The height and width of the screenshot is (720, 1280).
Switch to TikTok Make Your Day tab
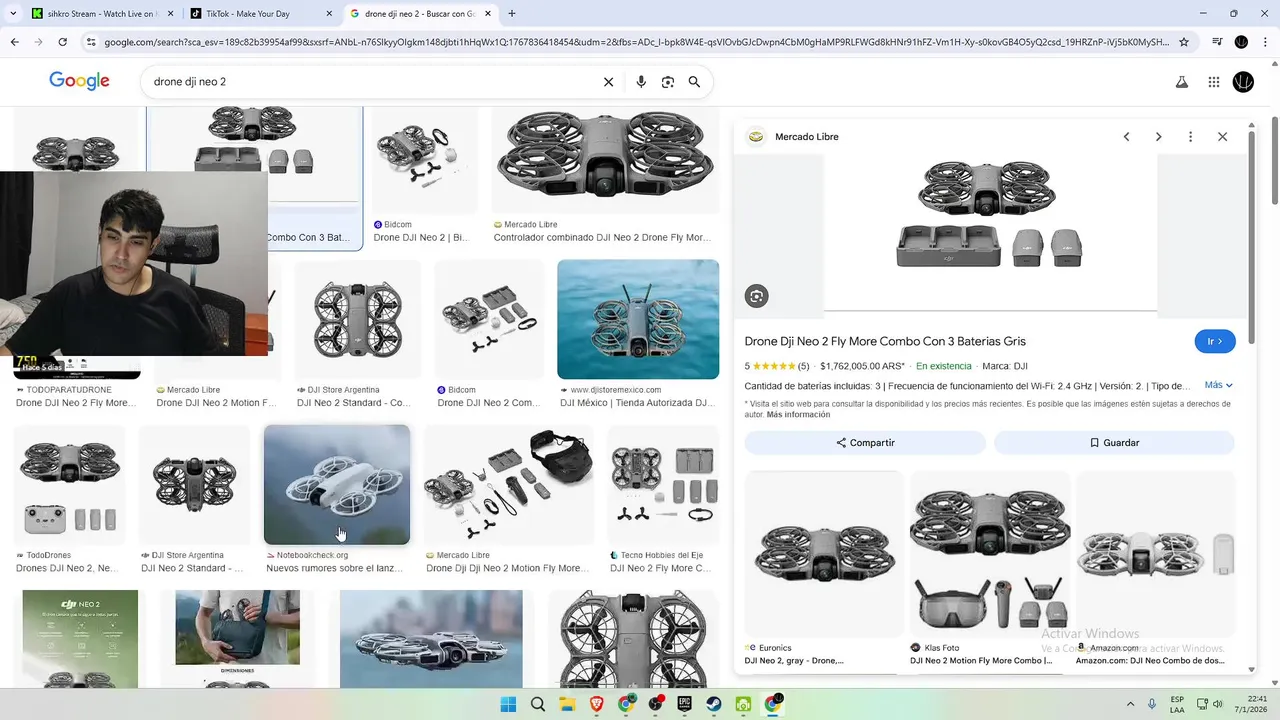[261, 14]
